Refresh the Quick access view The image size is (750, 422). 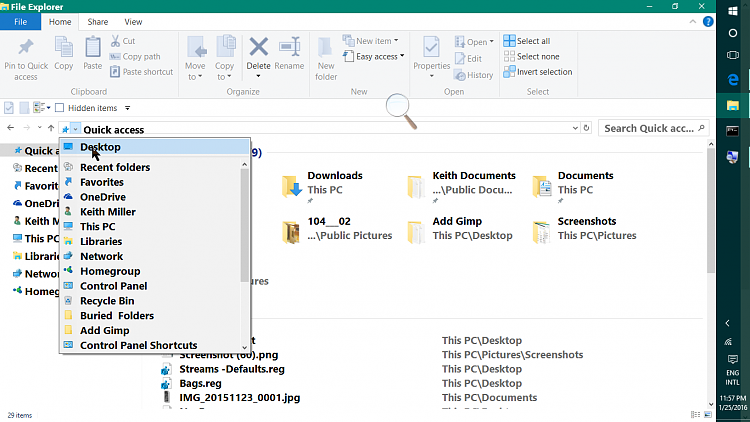(586, 128)
